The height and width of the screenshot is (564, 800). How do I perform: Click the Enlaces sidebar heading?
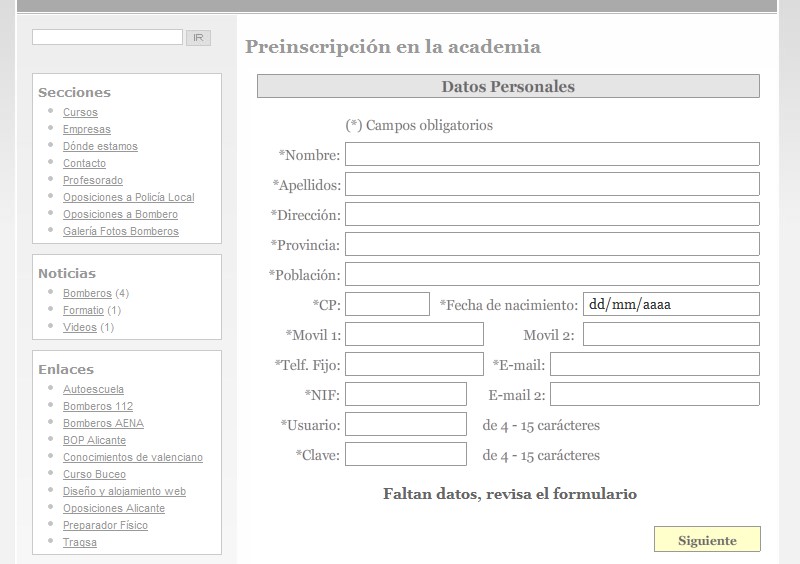pyautogui.click(x=66, y=370)
